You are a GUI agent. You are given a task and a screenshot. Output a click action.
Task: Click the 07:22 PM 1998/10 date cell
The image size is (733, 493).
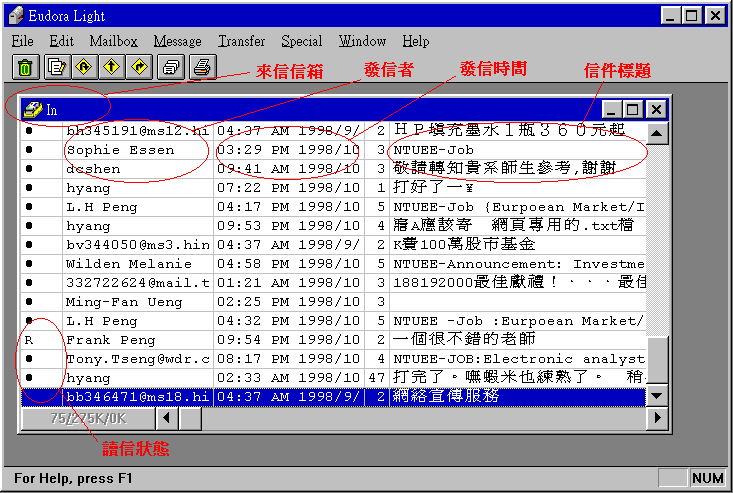(x=288, y=188)
